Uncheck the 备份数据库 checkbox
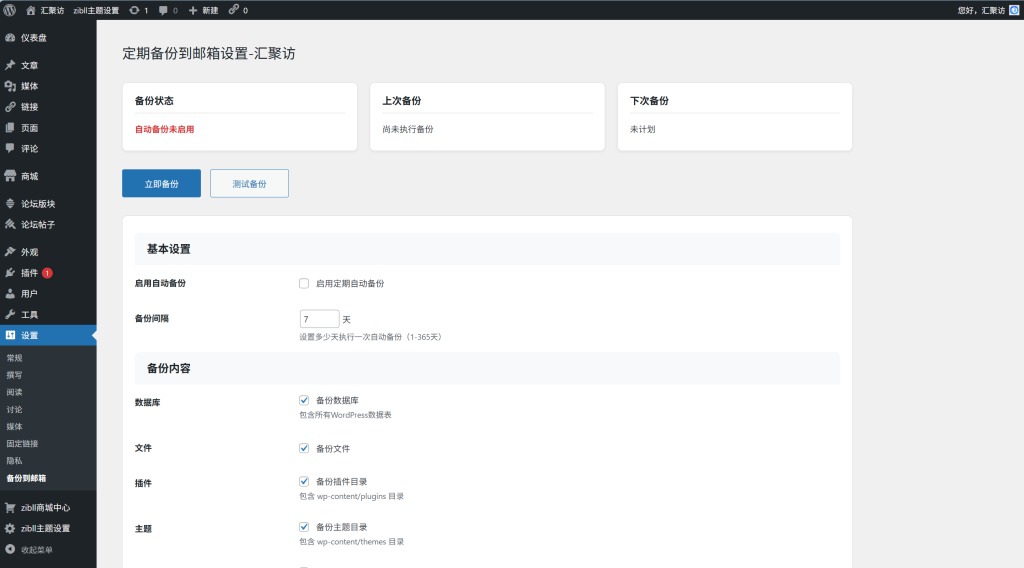 tap(304, 400)
